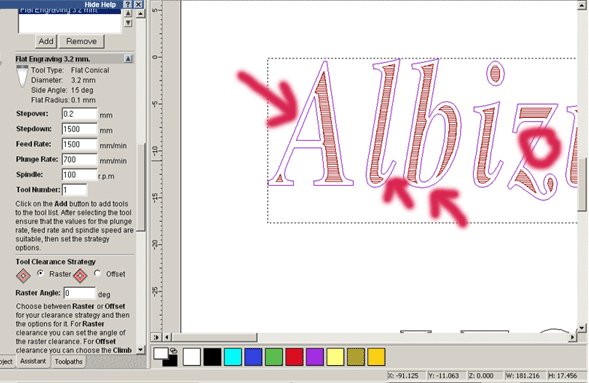Viewport: 589px width, 383px height.
Task: Click the Add tool button
Action: (46, 41)
